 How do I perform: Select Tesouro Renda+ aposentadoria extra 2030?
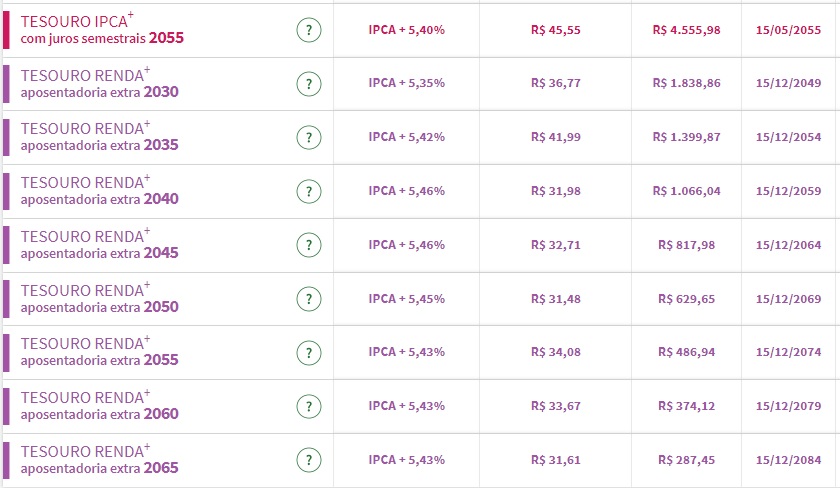[x=99, y=84]
